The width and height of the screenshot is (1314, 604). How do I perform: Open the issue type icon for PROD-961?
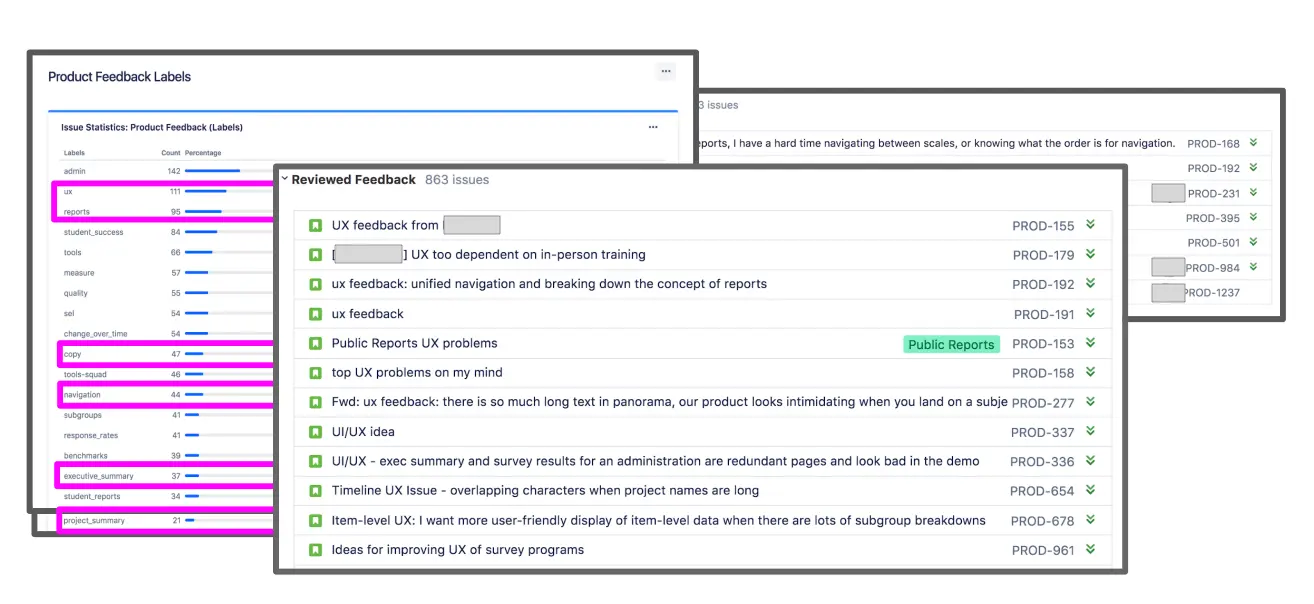(x=316, y=549)
